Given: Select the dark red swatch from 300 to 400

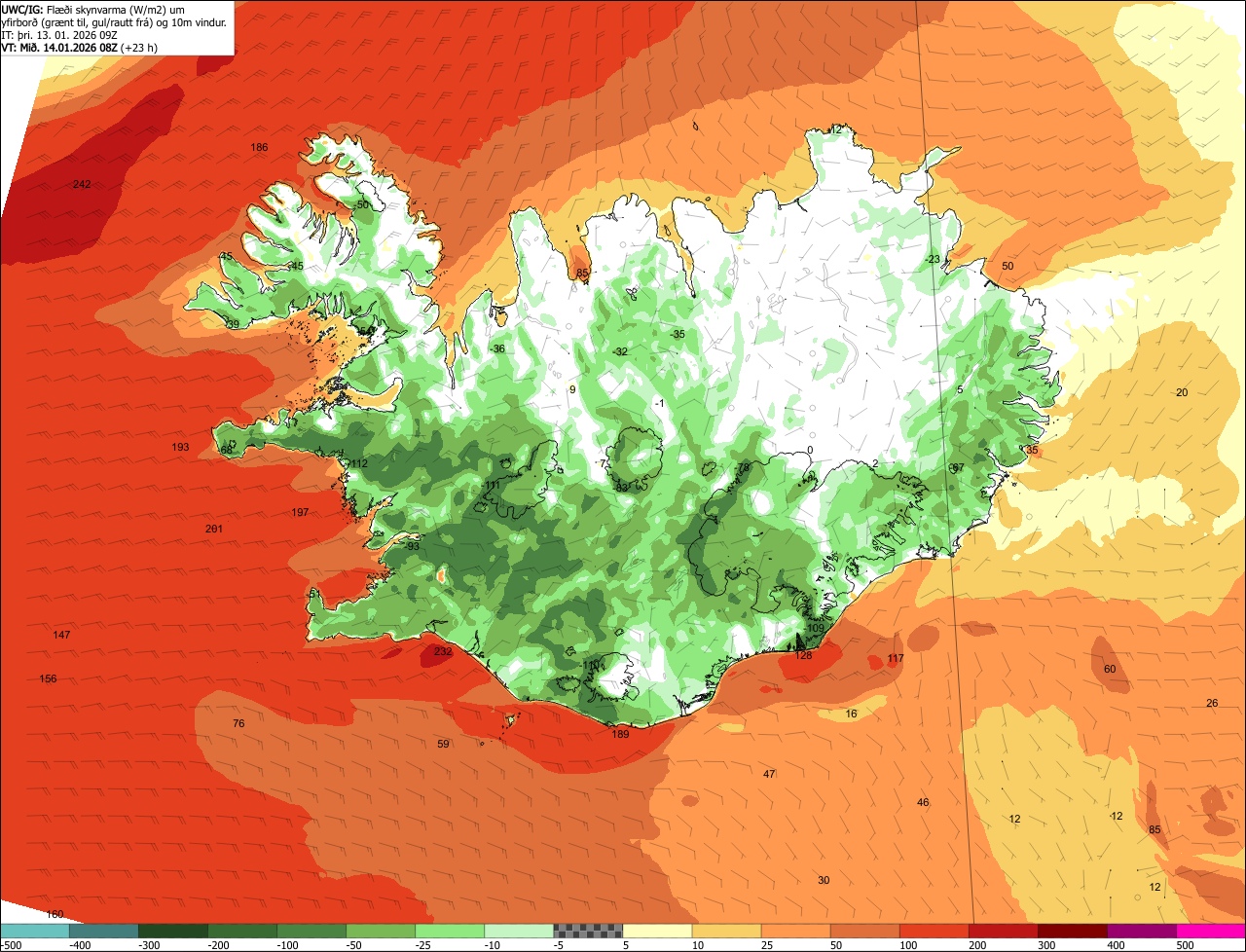Looking at the screenshot, I should click(x=1071, y=931).
